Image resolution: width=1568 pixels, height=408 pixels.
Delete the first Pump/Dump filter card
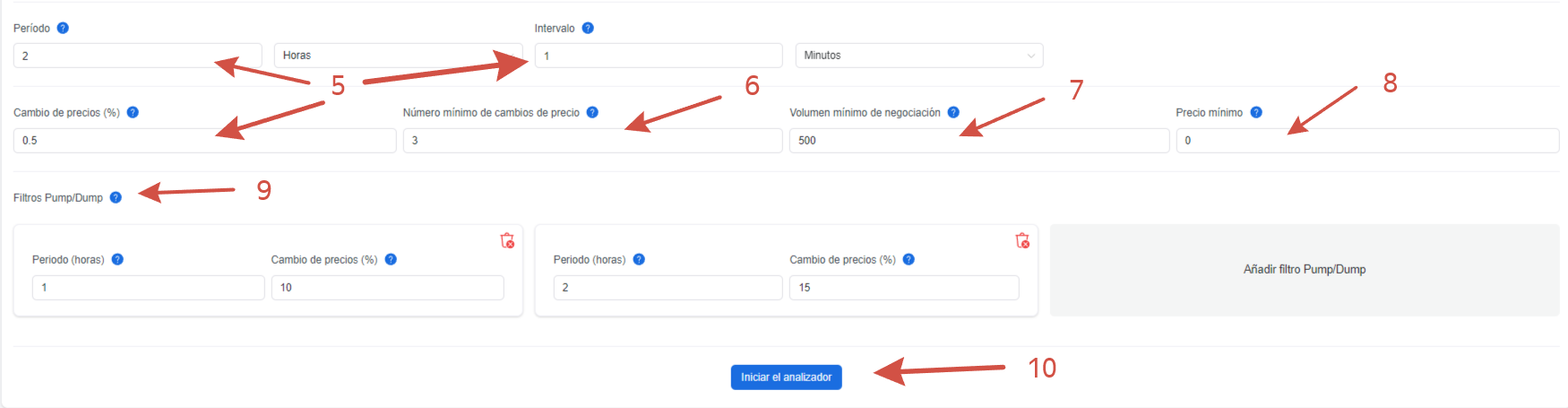point(507,240)
